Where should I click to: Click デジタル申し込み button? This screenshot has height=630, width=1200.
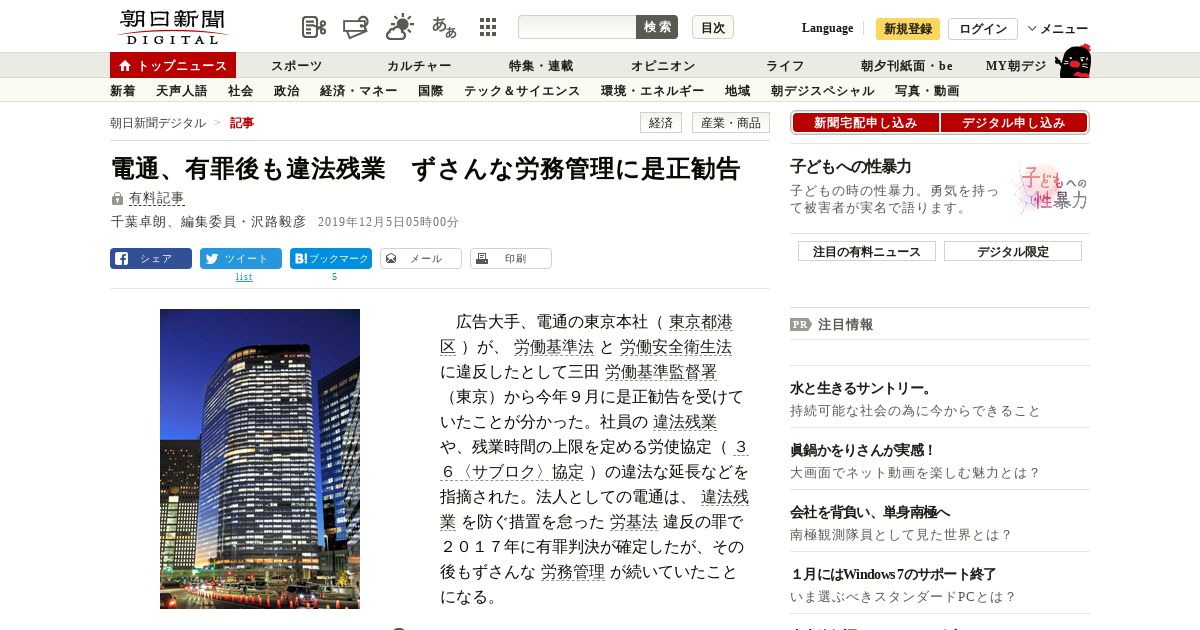click(x=1014, y=123)
